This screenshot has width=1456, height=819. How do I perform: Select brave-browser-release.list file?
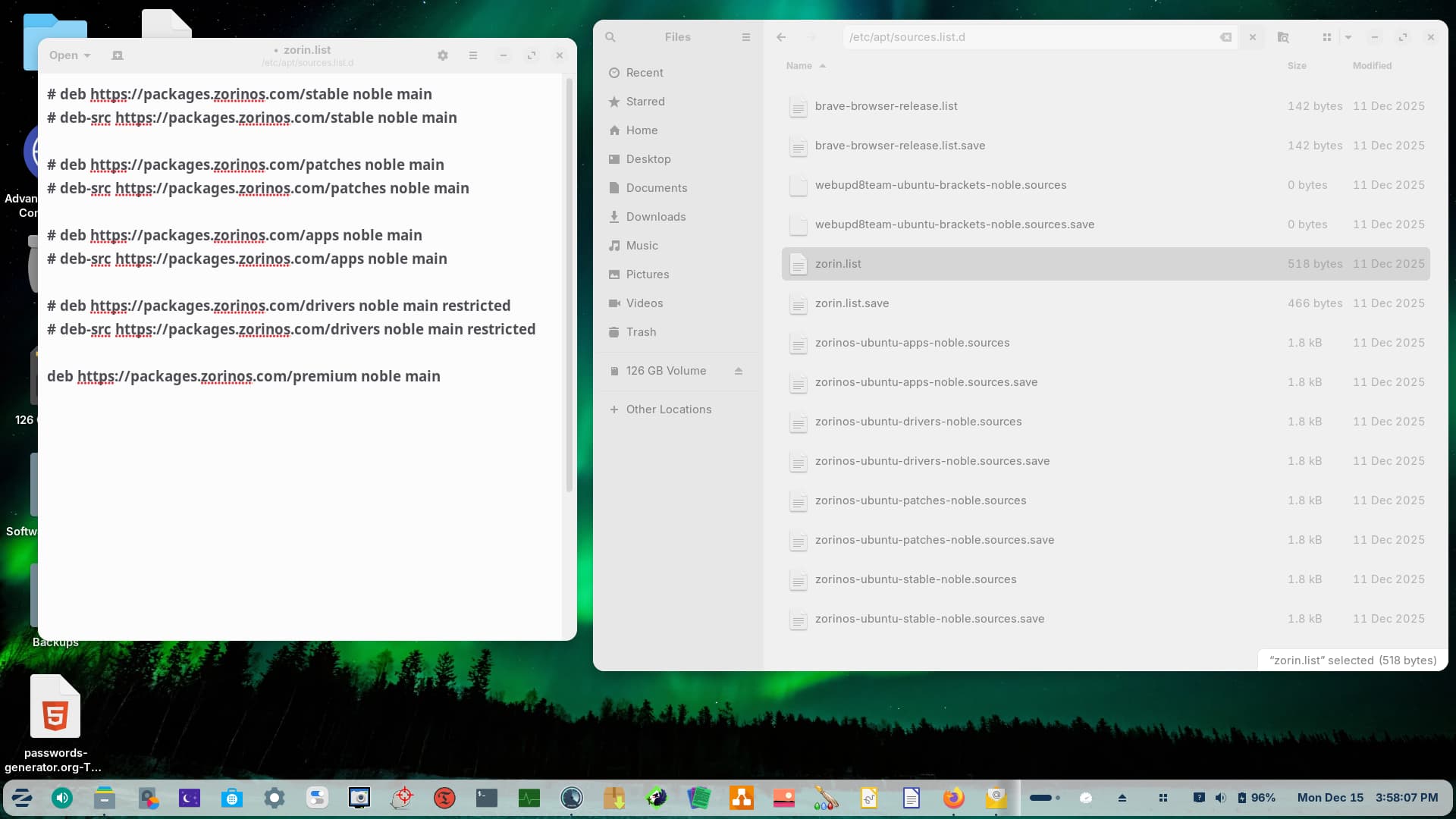[x=886, y=106]
